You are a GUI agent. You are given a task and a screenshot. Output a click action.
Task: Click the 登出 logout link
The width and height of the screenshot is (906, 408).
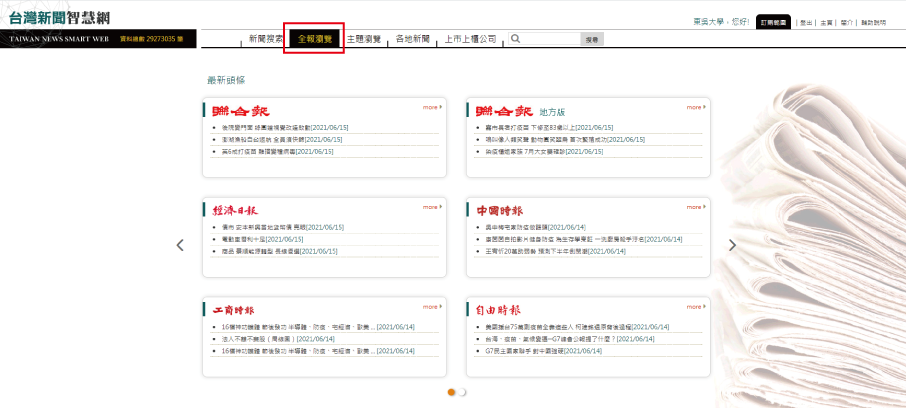tap(806, 23)
